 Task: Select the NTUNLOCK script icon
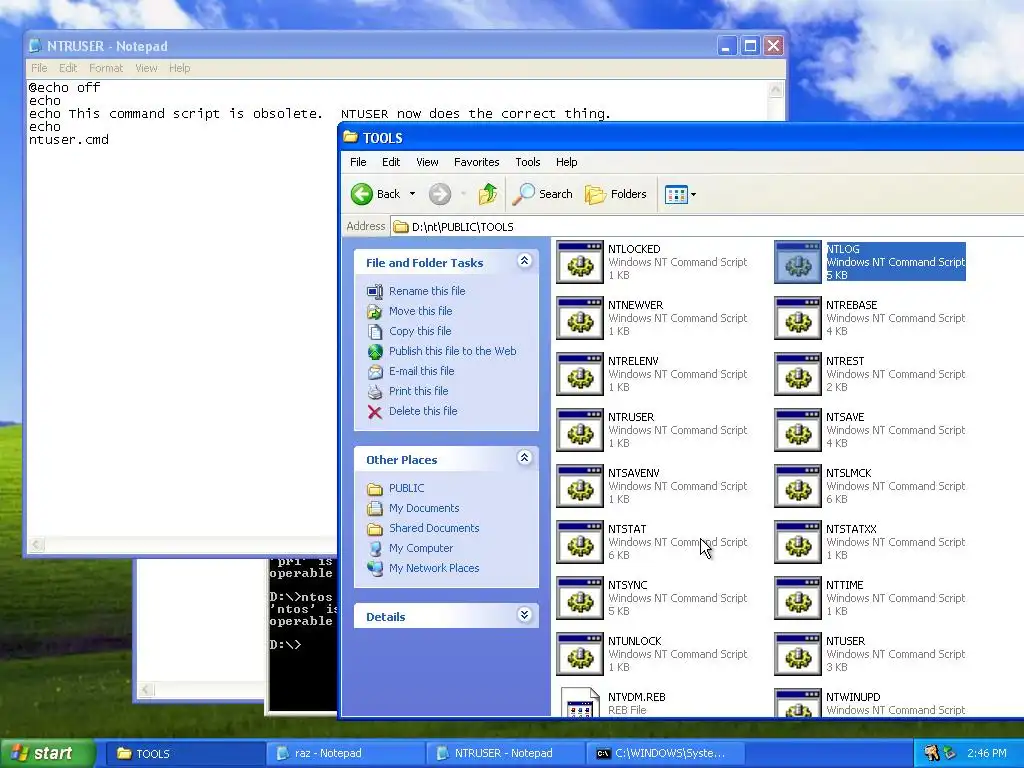pyautogui.click(x=579, y=654)
